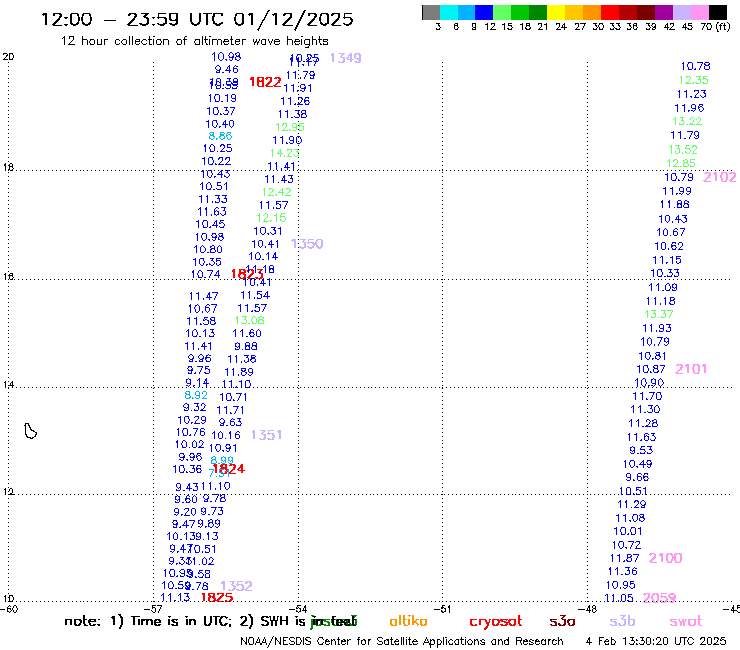Viewport: 740px width, 650px height.
Task: Click the '12:00 – 23:59 UTC 01/12/2025' title
Action: pyautogui.click(x=197, y=19)
